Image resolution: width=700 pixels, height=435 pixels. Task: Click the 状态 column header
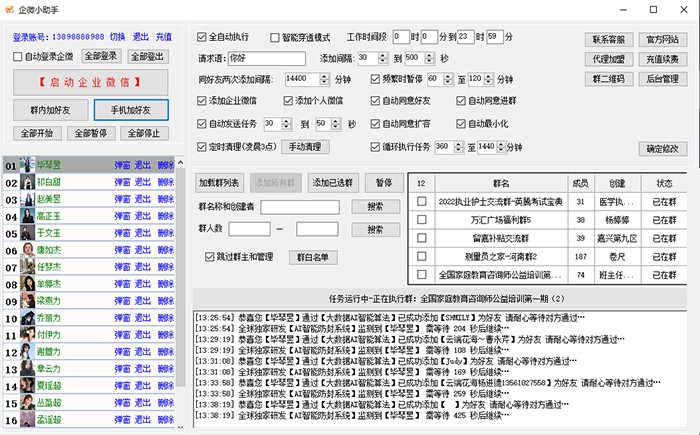pos(664,184)
